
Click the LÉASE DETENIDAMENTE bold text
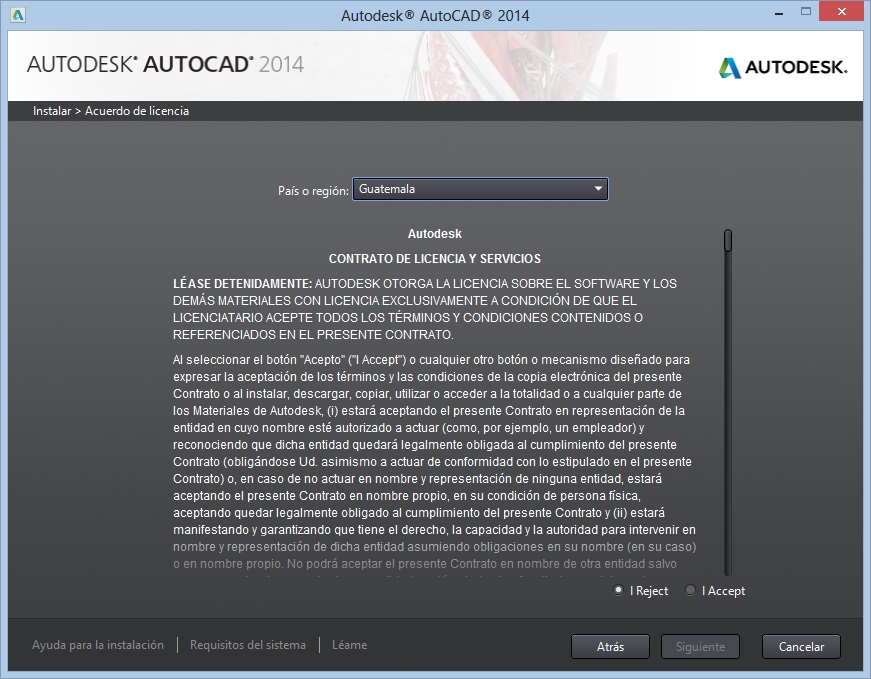[242, 284]
